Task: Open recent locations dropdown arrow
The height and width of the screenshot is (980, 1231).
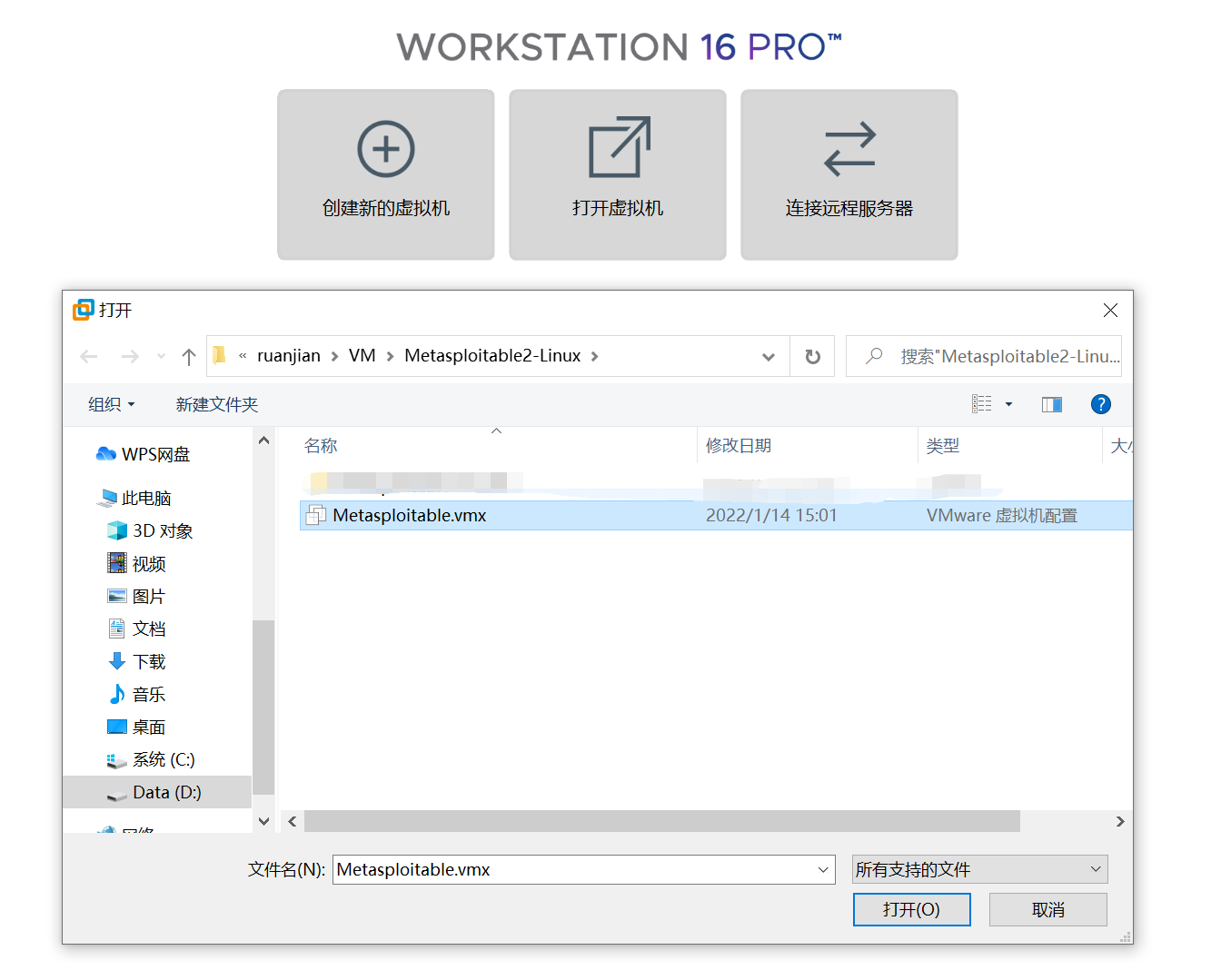Action: click(161, 356)
